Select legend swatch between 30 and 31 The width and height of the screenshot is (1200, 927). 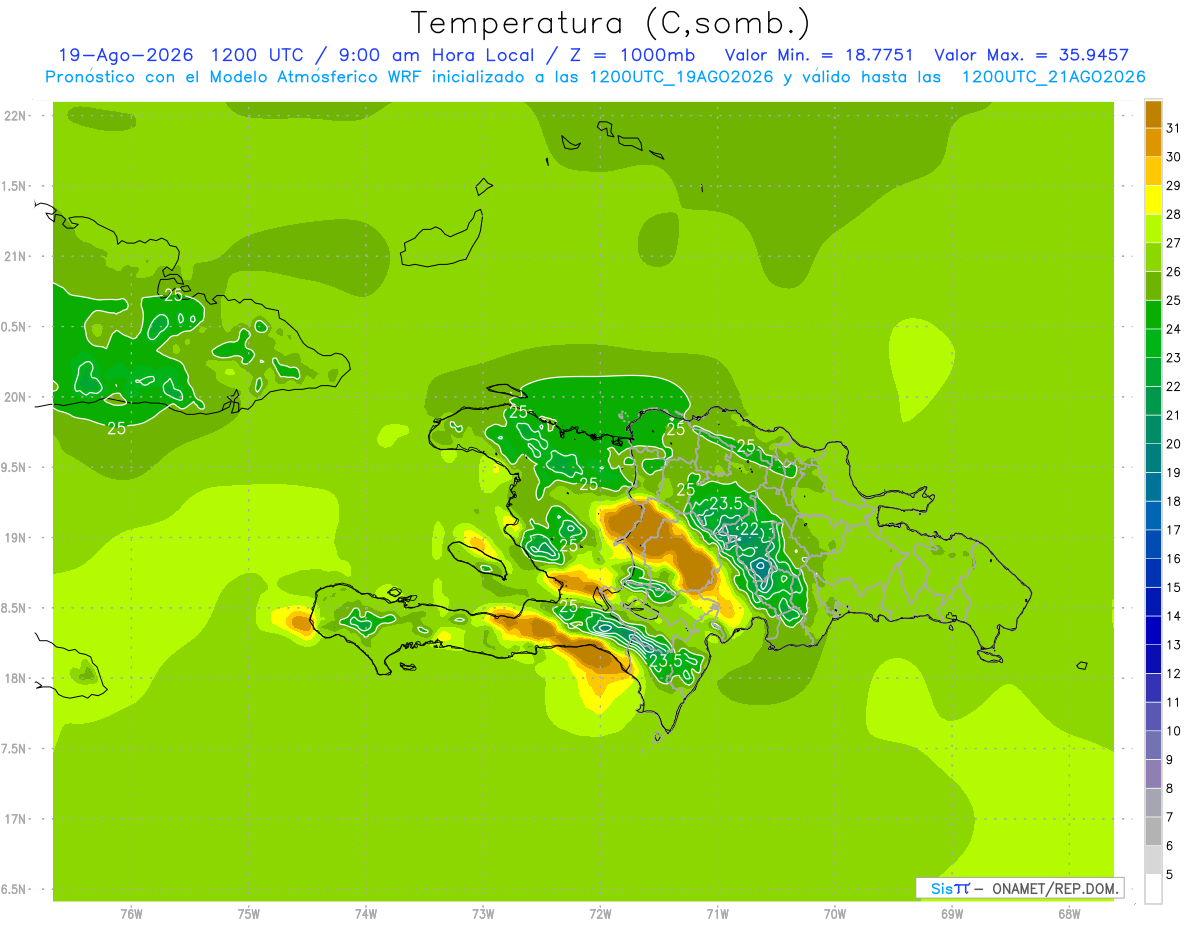coord(1153,143)
